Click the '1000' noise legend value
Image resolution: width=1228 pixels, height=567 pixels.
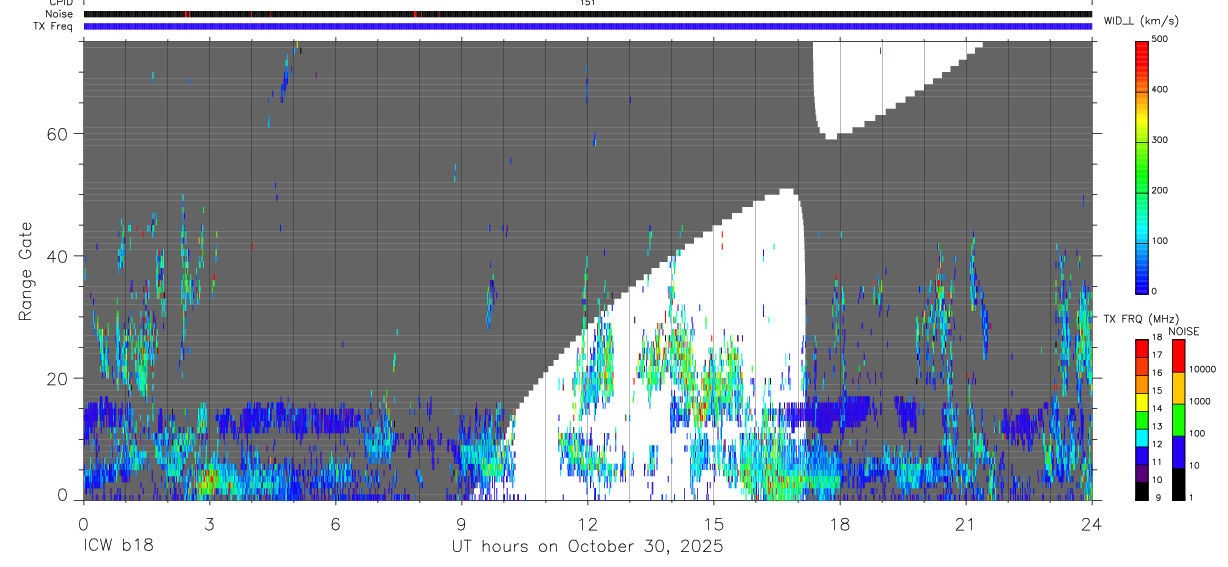pyautogui.click(x=1199, y=401)
